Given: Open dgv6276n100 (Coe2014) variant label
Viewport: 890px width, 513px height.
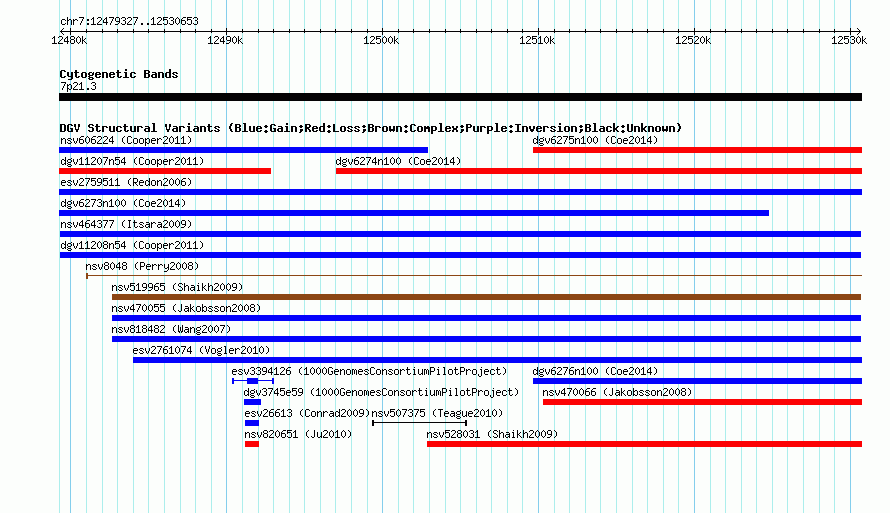Looking at the screenshot, I should pyautogui.click(x=595, y=371).
